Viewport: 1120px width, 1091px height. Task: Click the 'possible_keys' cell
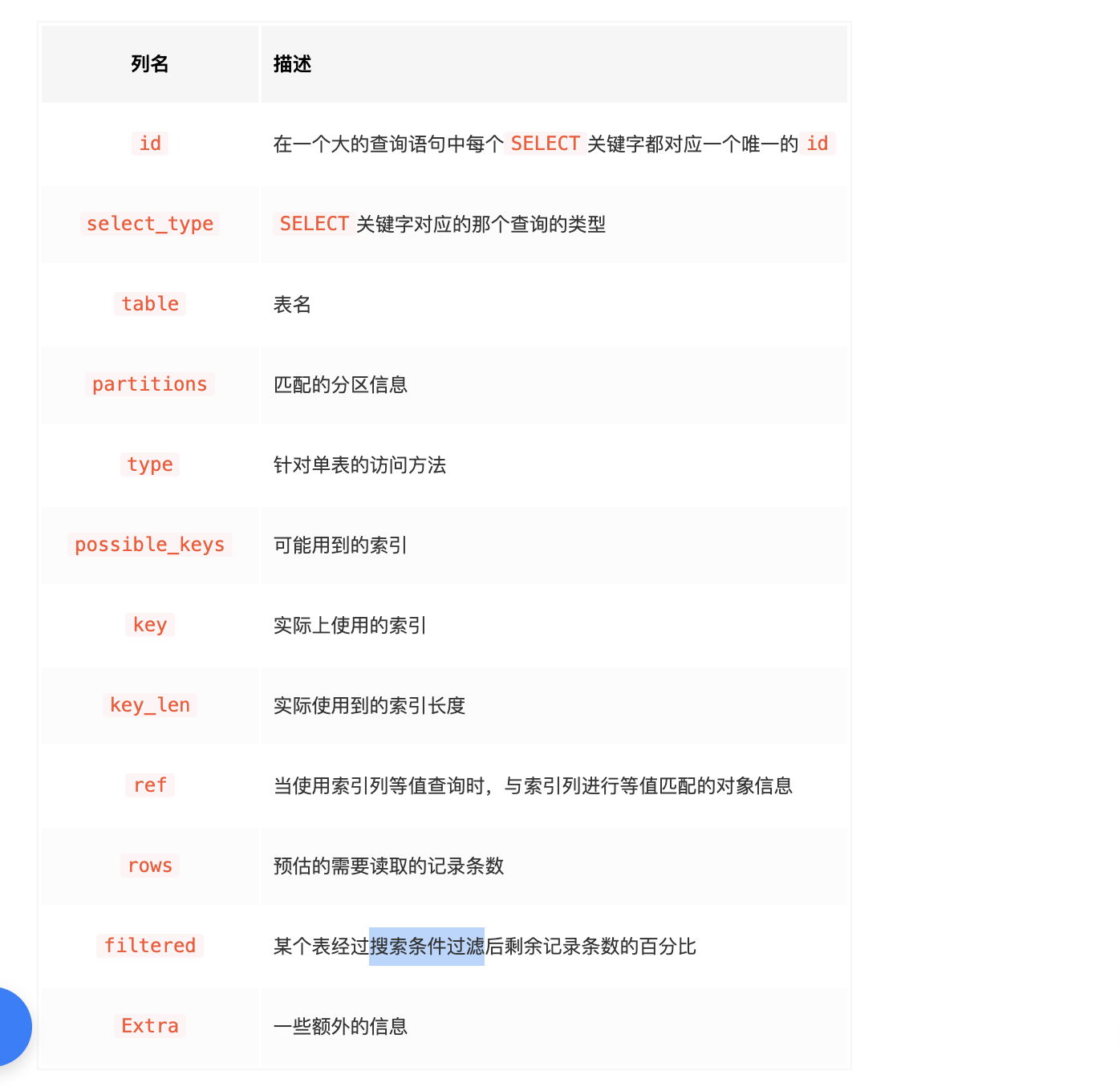150,545
